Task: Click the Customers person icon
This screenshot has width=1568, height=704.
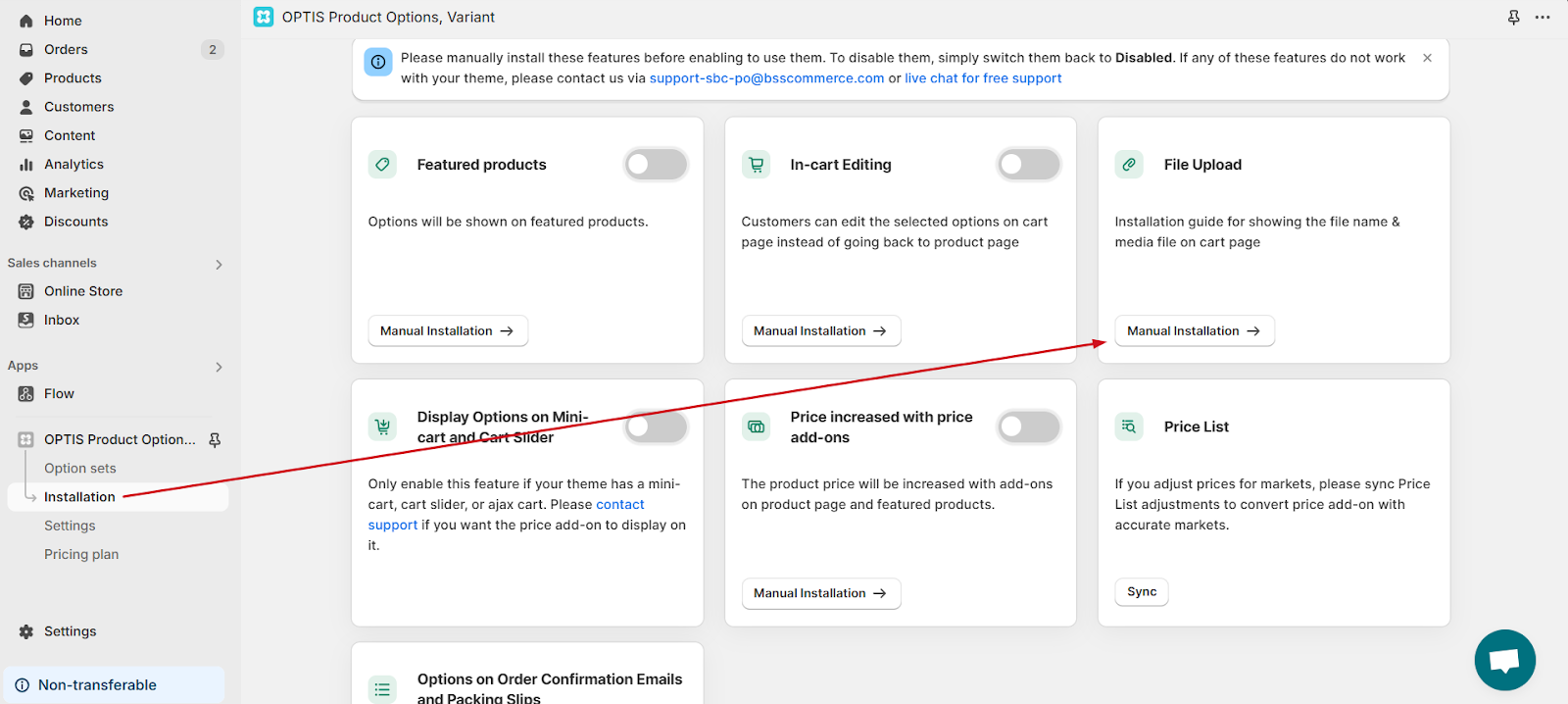Action: pos(26,107)
